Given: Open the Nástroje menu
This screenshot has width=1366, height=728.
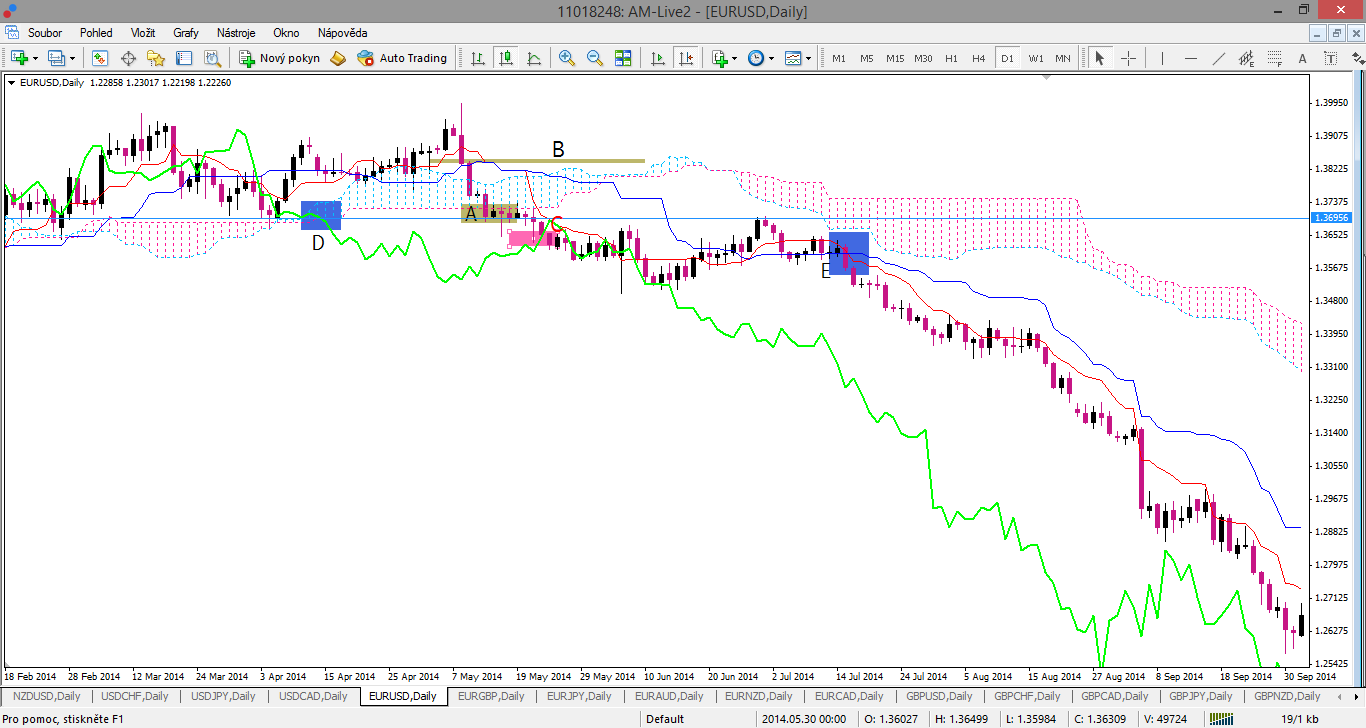Looking at the screenshot, I should coord(236,33).
